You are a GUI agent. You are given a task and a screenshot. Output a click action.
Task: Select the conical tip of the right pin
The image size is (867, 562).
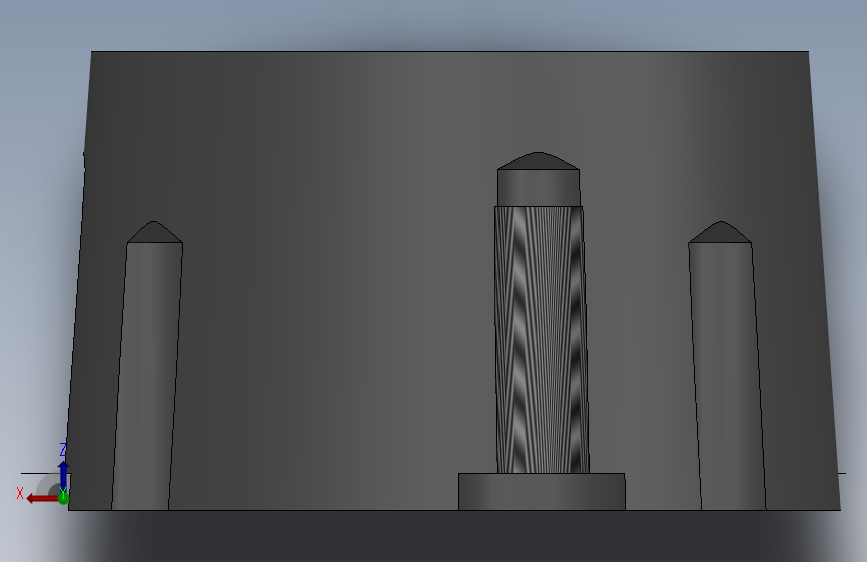720,233
